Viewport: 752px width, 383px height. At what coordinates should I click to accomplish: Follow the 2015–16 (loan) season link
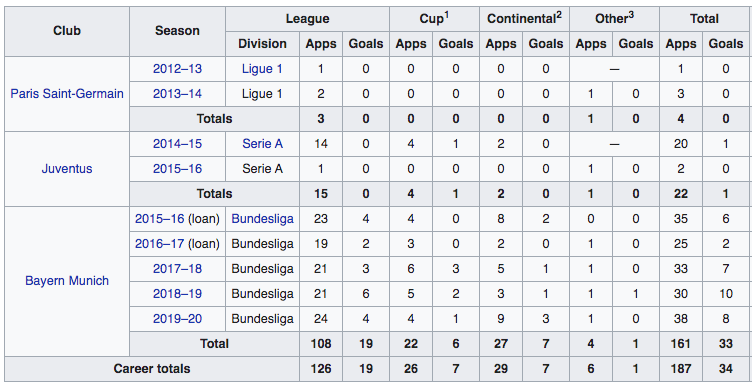tap(160, 219)
